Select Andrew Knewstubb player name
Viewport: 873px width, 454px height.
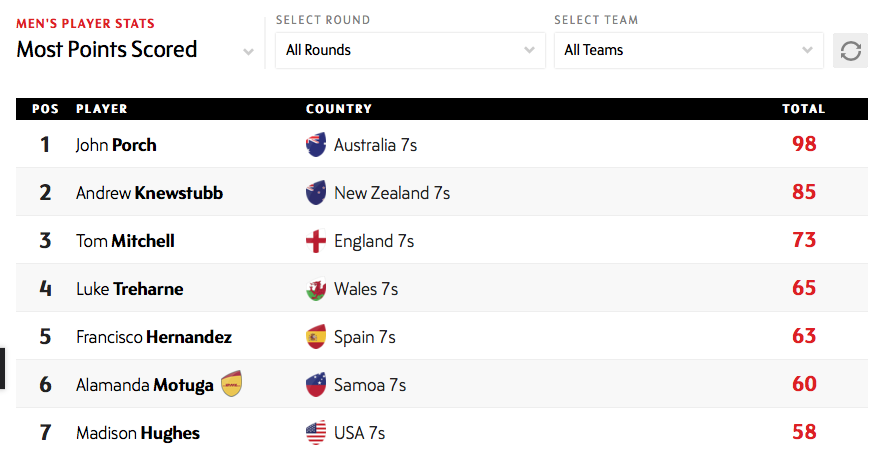coord(149,193)
